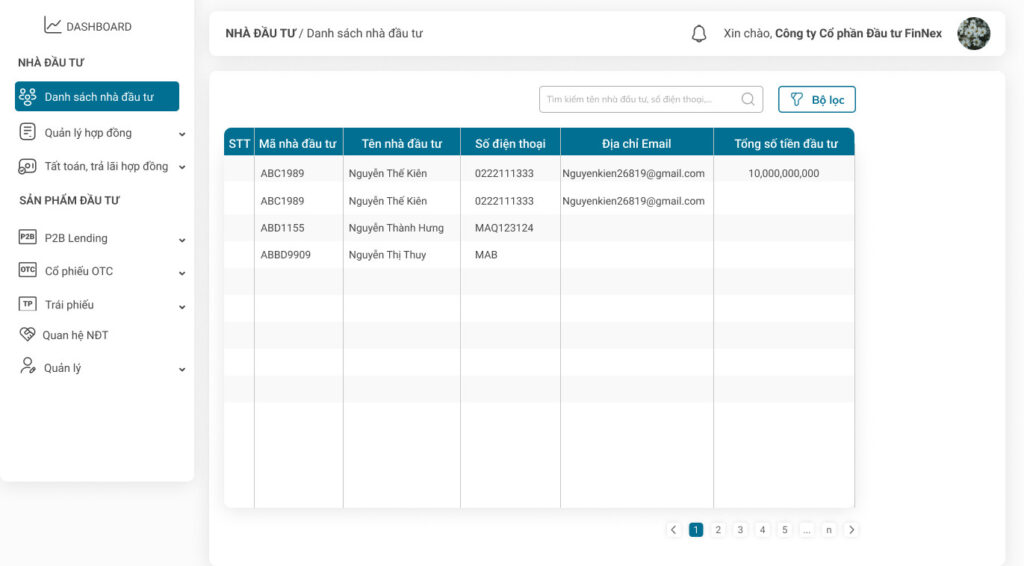
Task: Click the user profile avatar
Action: coord(973,33)
